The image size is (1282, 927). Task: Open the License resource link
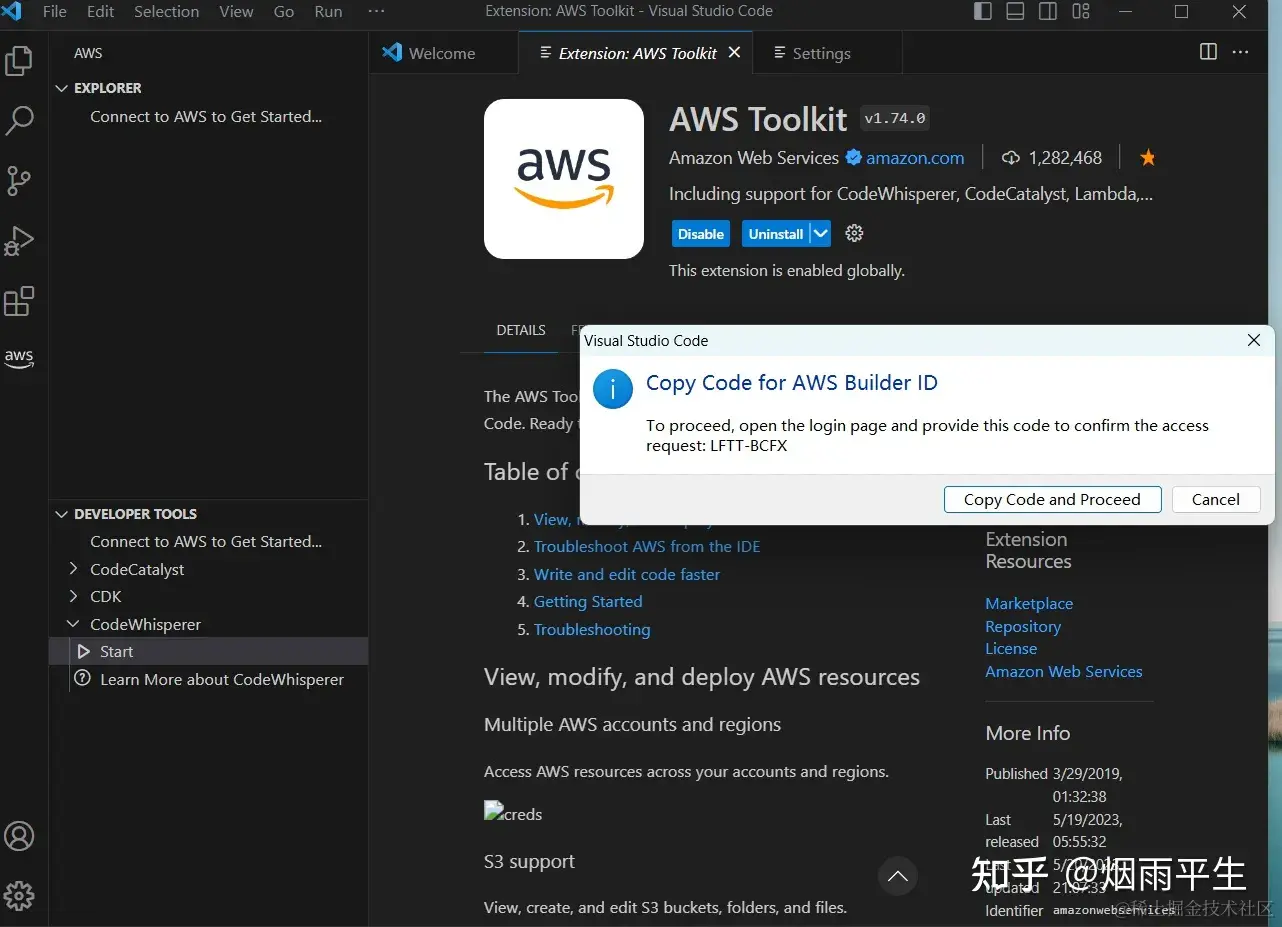point(1011,649)
